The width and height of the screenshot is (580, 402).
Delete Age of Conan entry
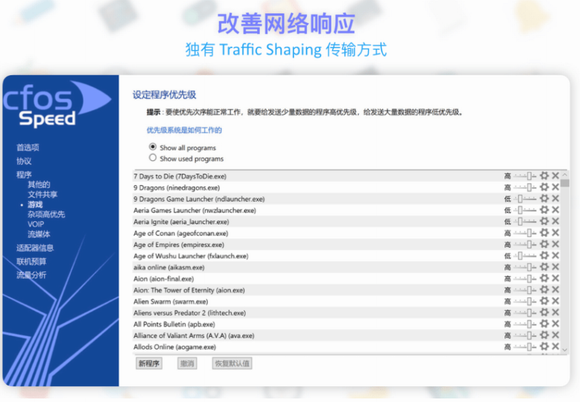point(555,233)
